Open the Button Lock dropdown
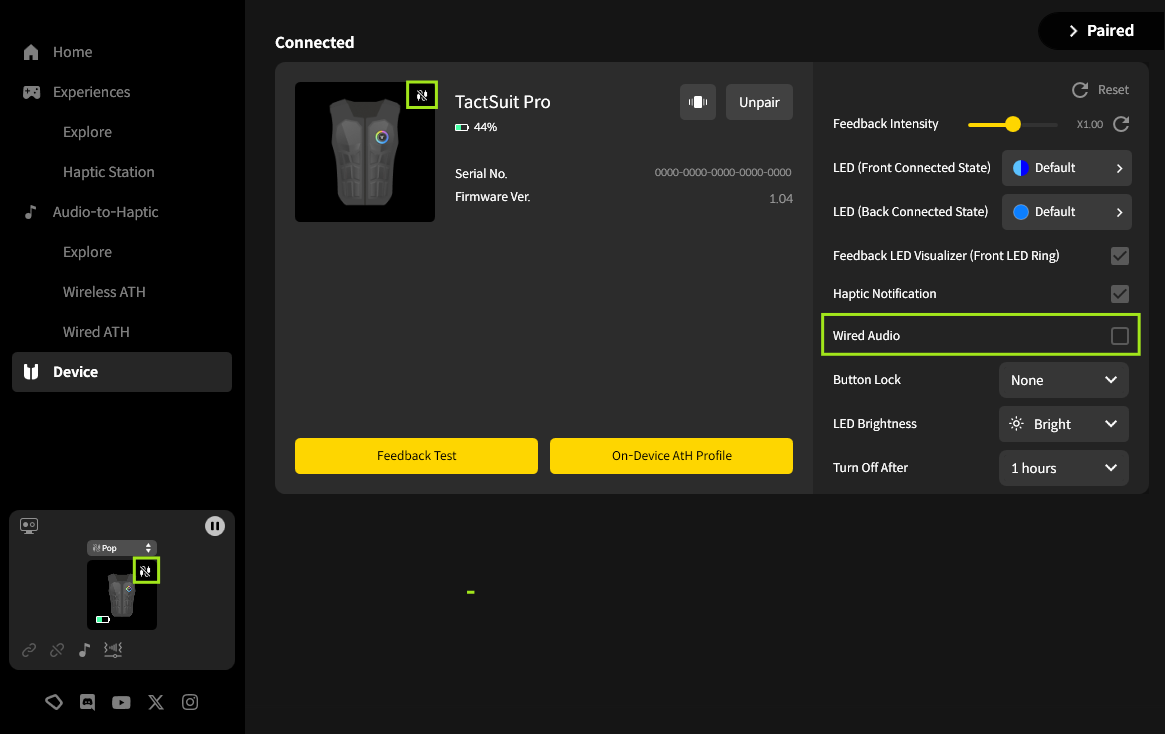 click(x=1063, y=380)
